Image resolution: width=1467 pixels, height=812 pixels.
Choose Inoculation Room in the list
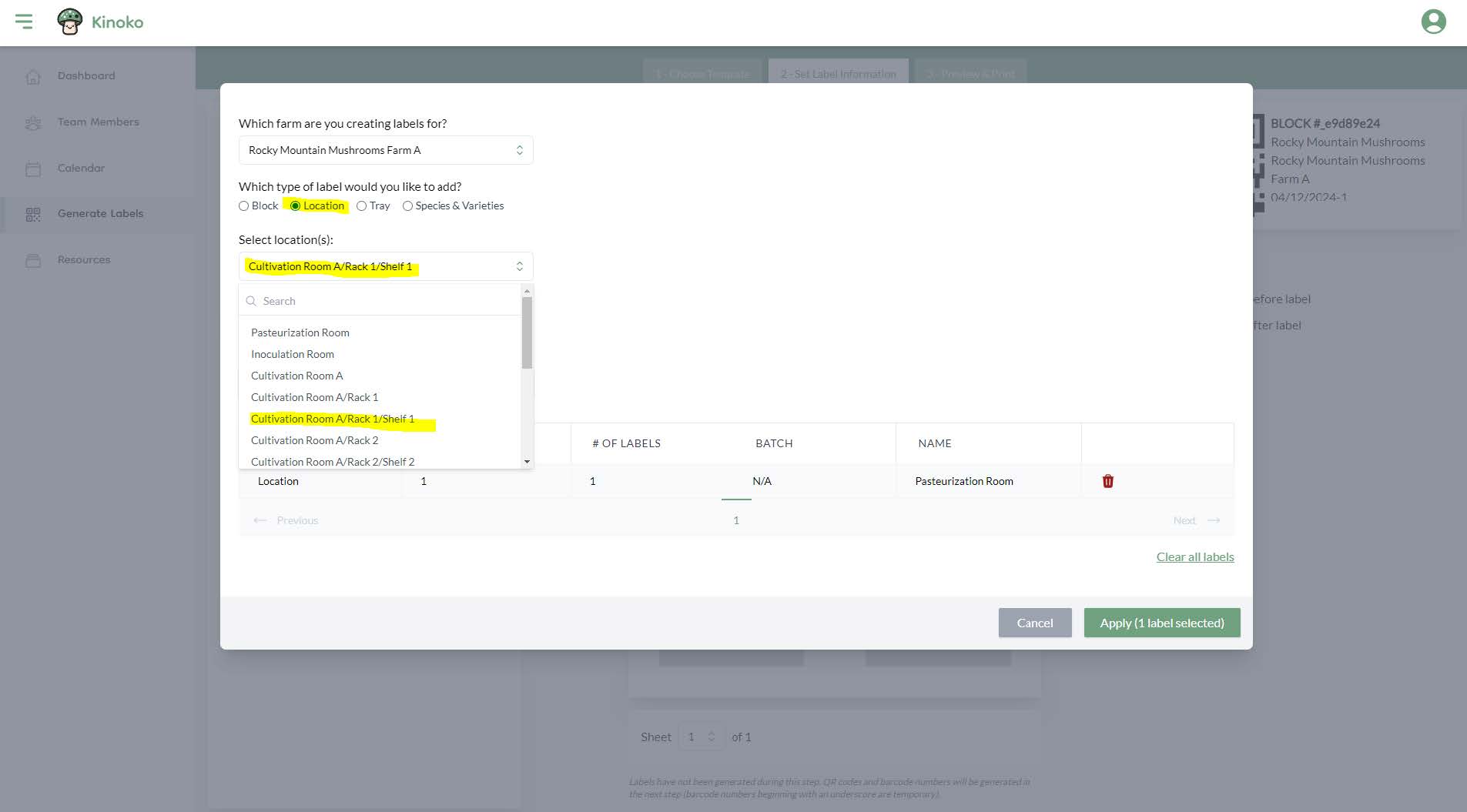point(293,354)
